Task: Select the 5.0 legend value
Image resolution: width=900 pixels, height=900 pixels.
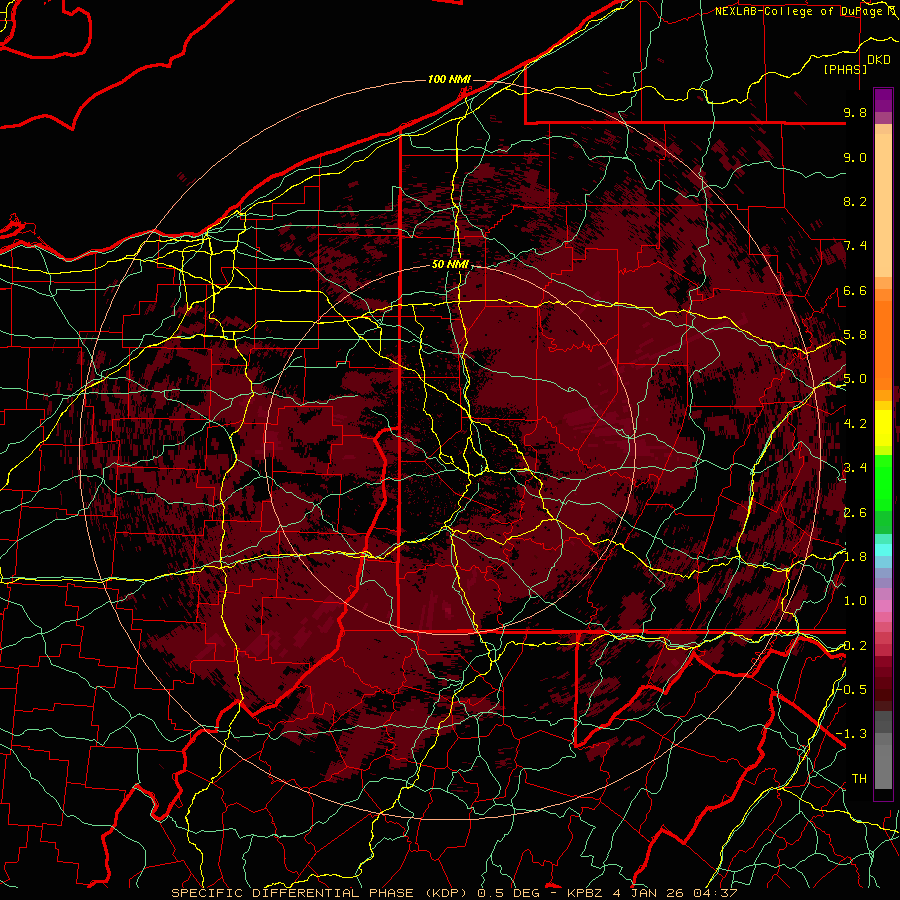Action: click(x=855, y=379)
